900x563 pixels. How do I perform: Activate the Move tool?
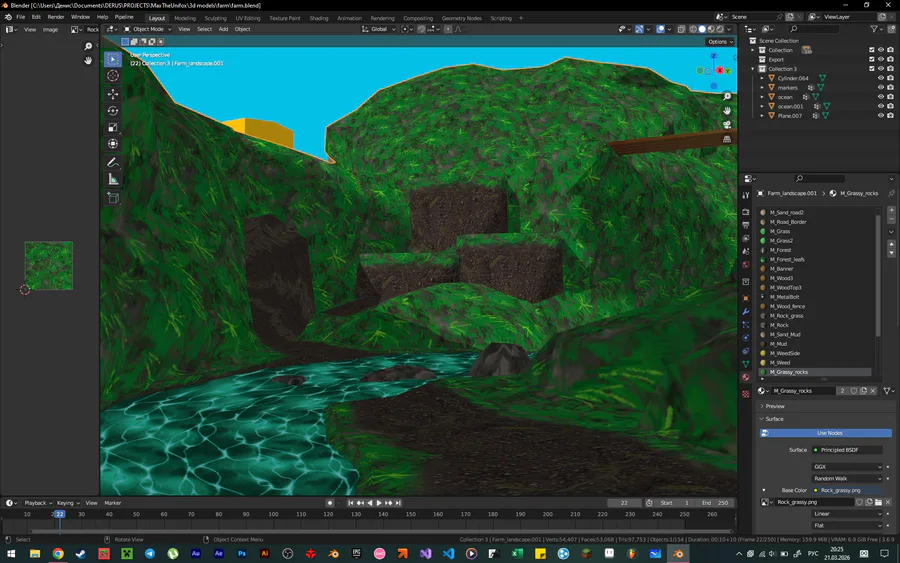click(113, 94)
